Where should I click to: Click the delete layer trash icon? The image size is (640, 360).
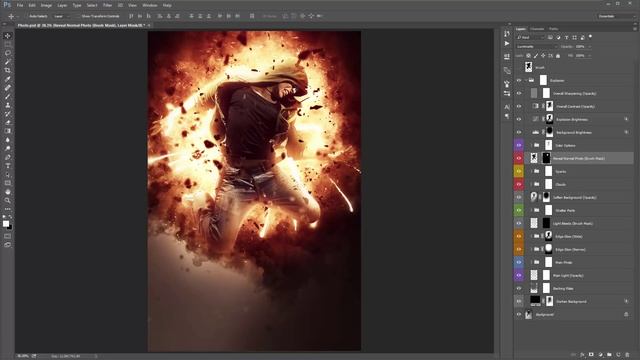click(627, 355)
